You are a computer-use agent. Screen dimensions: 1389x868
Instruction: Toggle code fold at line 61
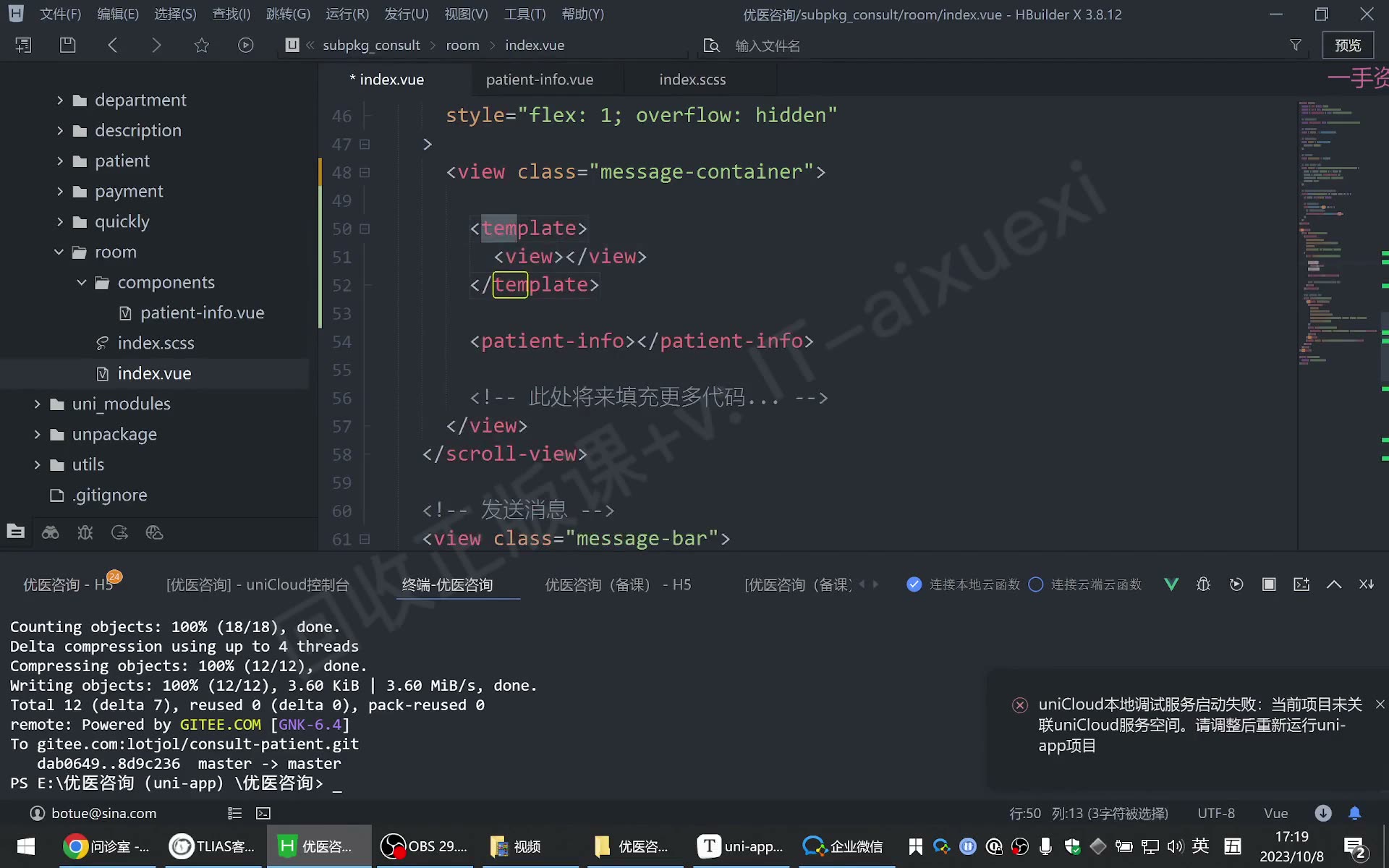coord(365,539)
